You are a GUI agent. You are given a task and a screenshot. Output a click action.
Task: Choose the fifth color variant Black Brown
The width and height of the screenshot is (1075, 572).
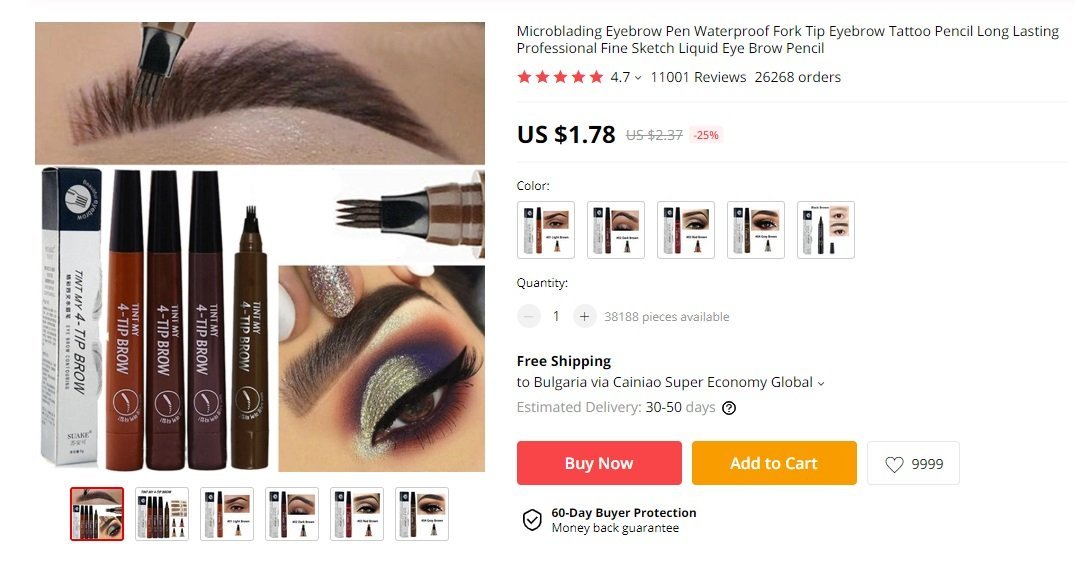[x=825, y=230]
